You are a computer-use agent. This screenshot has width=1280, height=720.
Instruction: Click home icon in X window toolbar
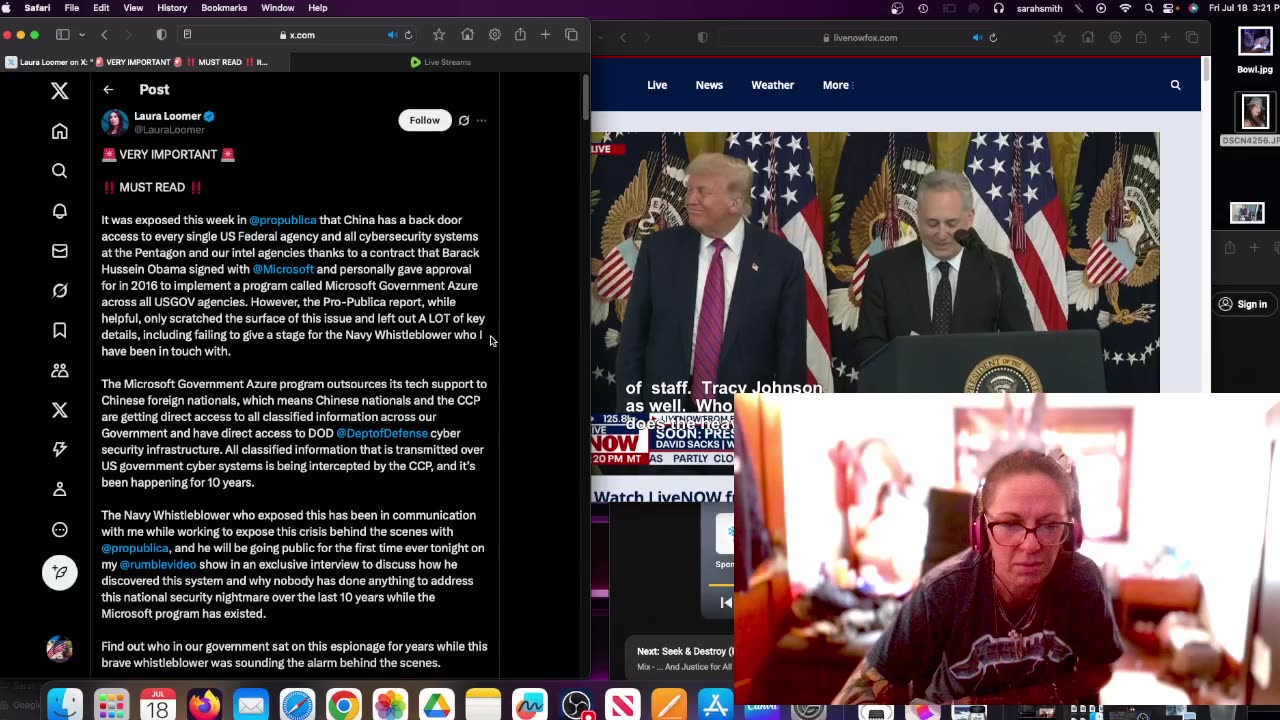(x=467, y=35)
